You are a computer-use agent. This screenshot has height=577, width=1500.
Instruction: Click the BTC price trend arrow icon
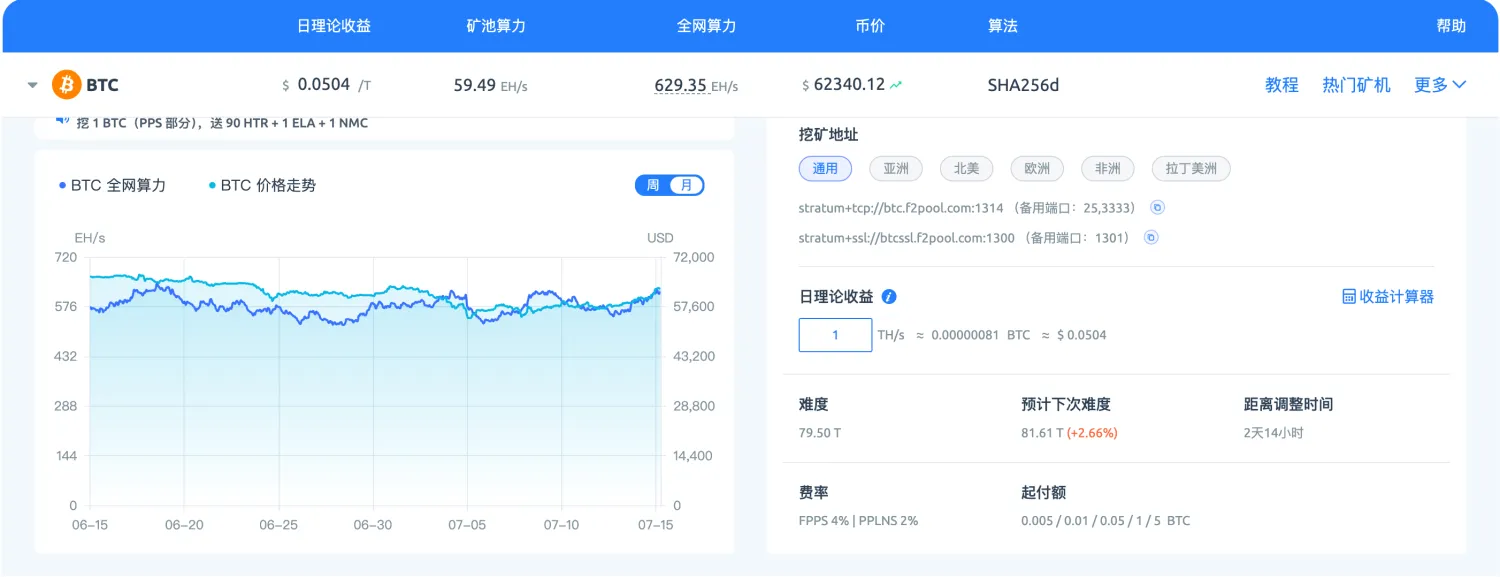[x=897, y=84]
